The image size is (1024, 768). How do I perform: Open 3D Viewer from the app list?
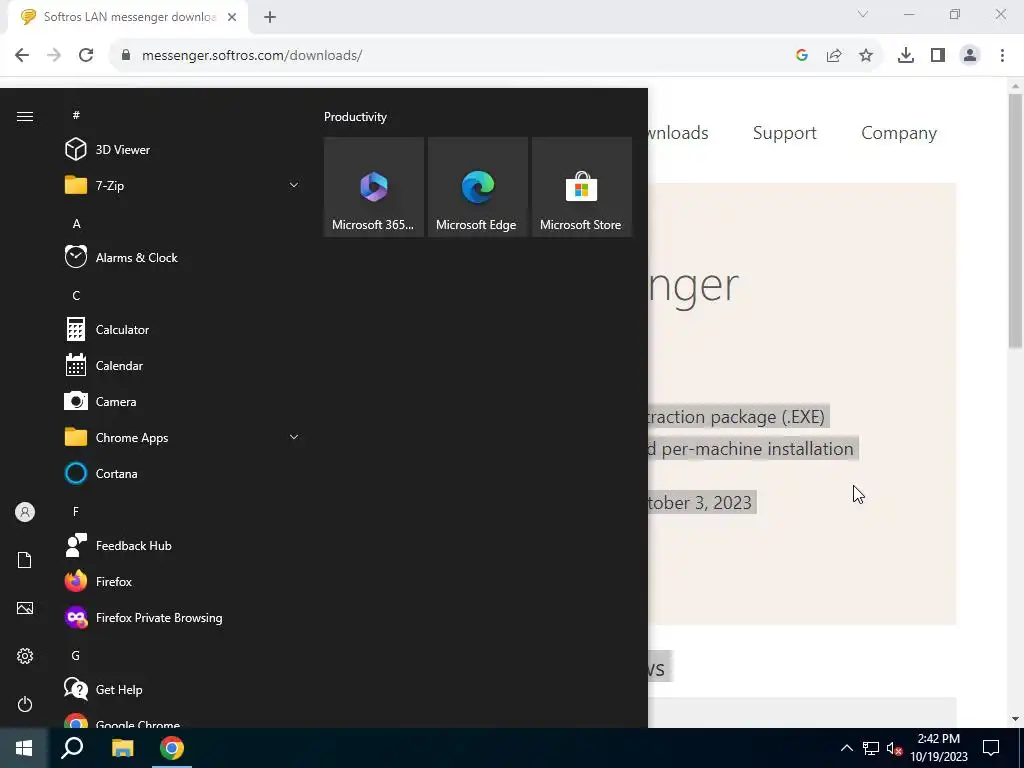[183, 150]
